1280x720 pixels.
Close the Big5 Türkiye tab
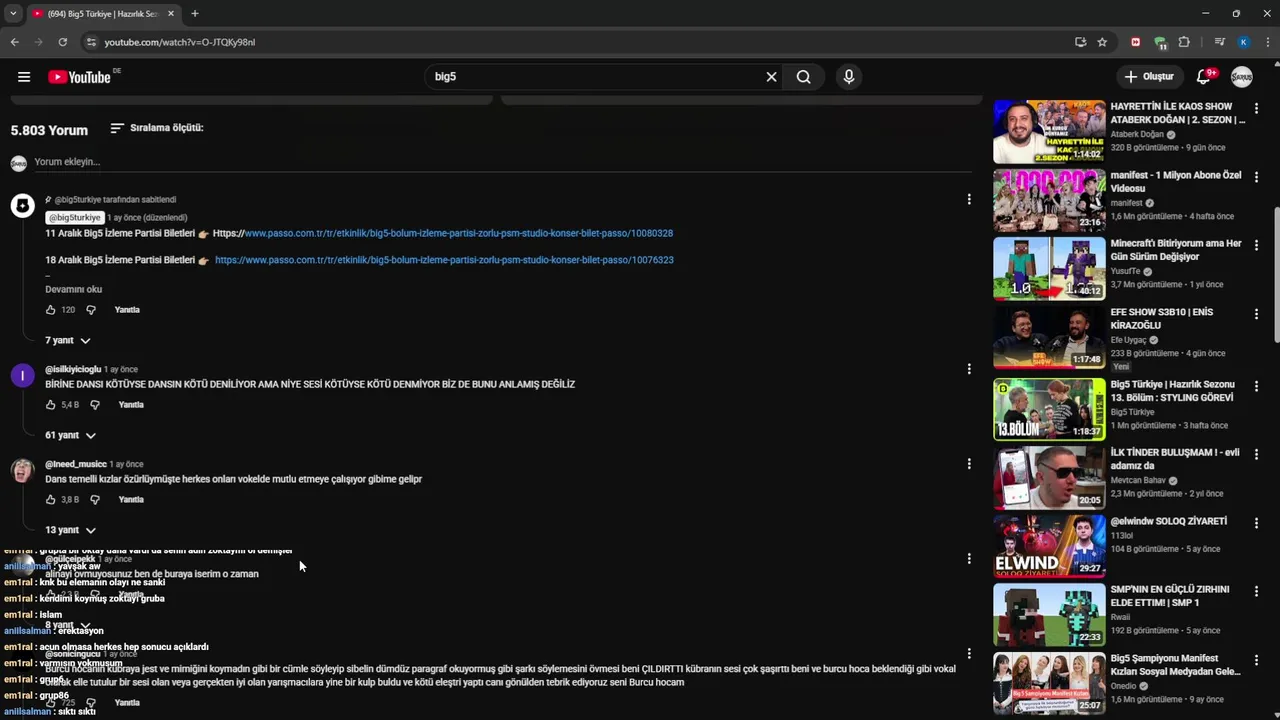171,14
